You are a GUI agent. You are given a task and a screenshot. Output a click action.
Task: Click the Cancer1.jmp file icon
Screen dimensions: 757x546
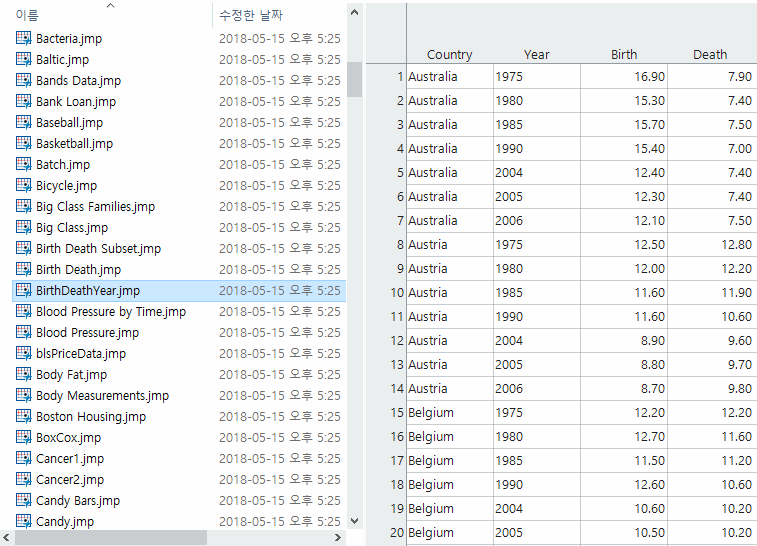click(x=24, y=458)
